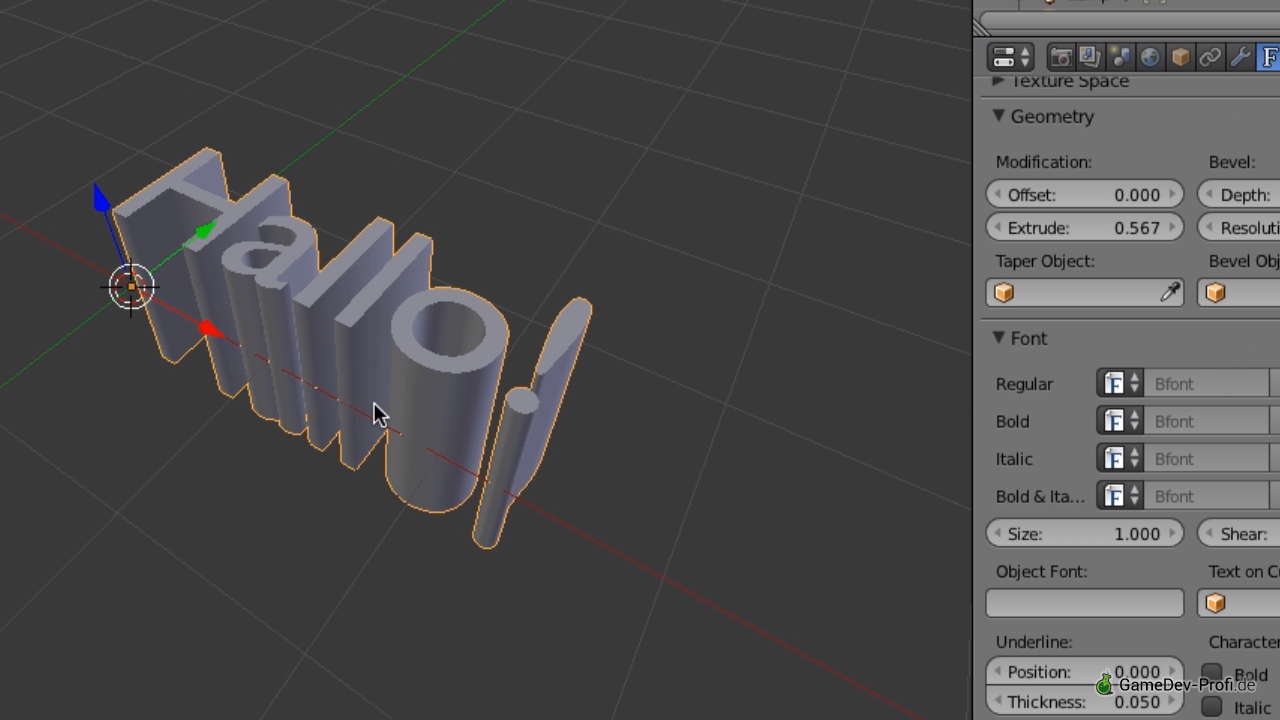Click the Extrude value field
The width and height of the screenshot is (1280, 720).
pyautogui.click(x=1085, y=228)
